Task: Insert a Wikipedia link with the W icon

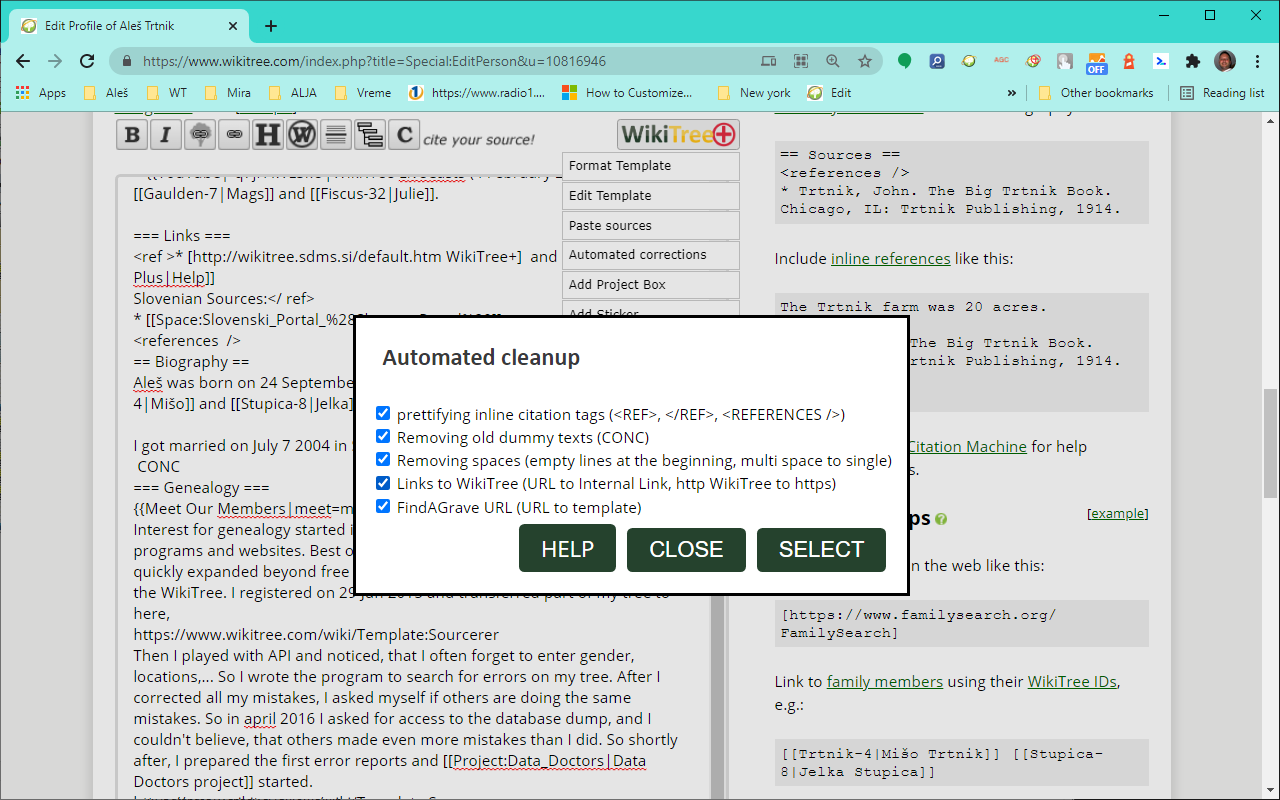Action: [x=302, y=134]
